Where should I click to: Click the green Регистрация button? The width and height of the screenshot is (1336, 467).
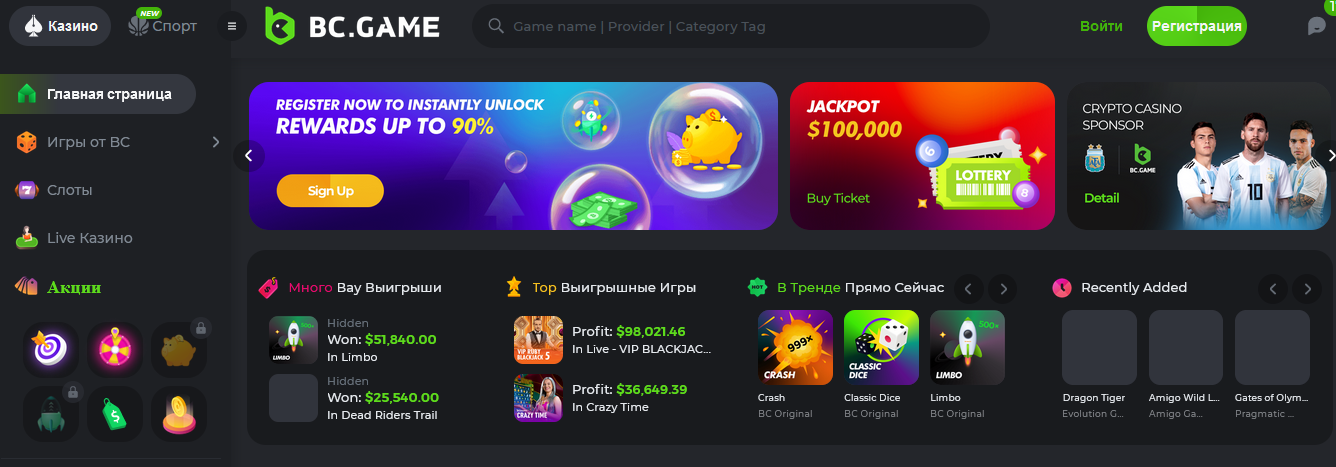(1197, 26)
